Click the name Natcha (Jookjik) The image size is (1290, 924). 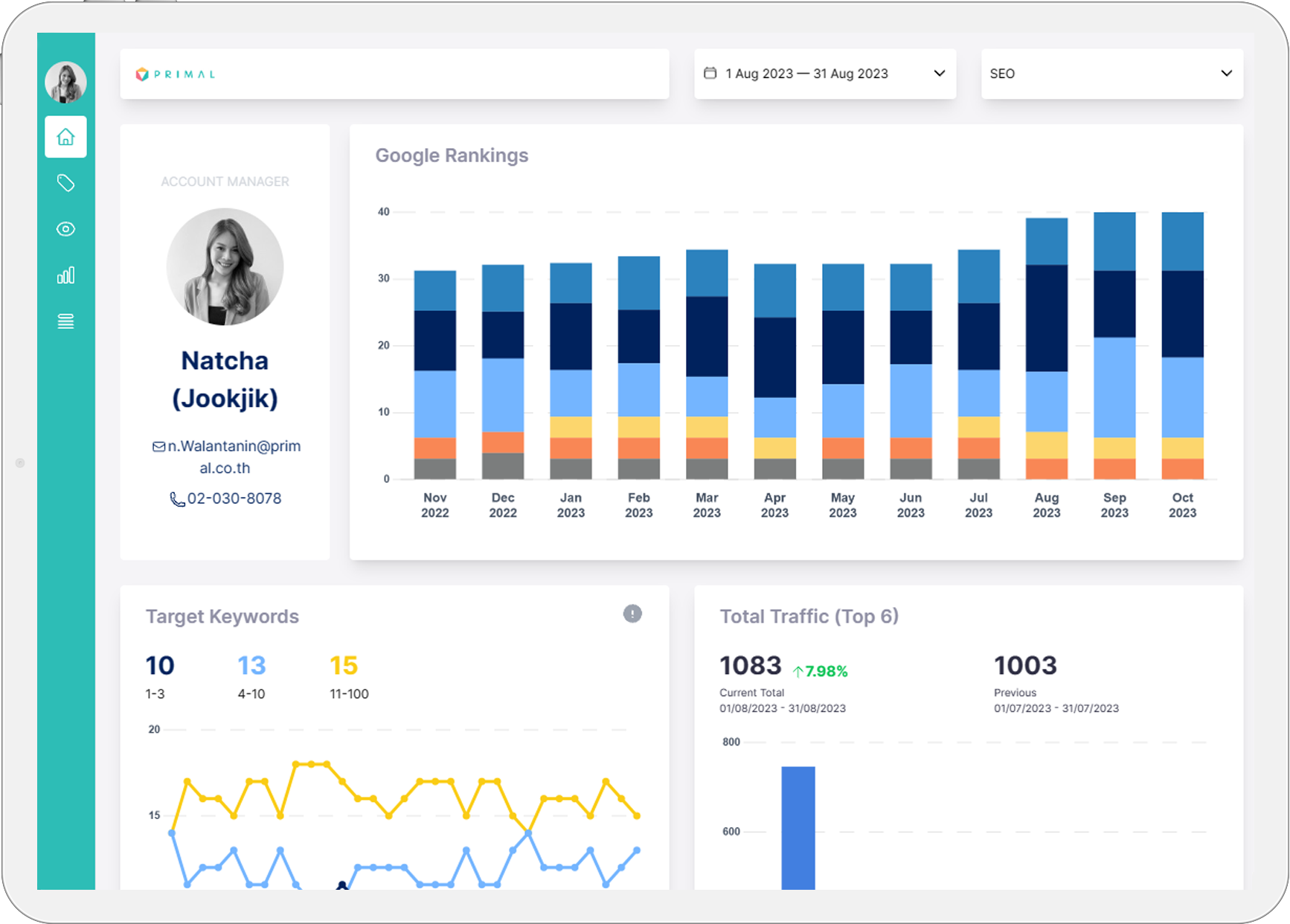click(225, 379)
